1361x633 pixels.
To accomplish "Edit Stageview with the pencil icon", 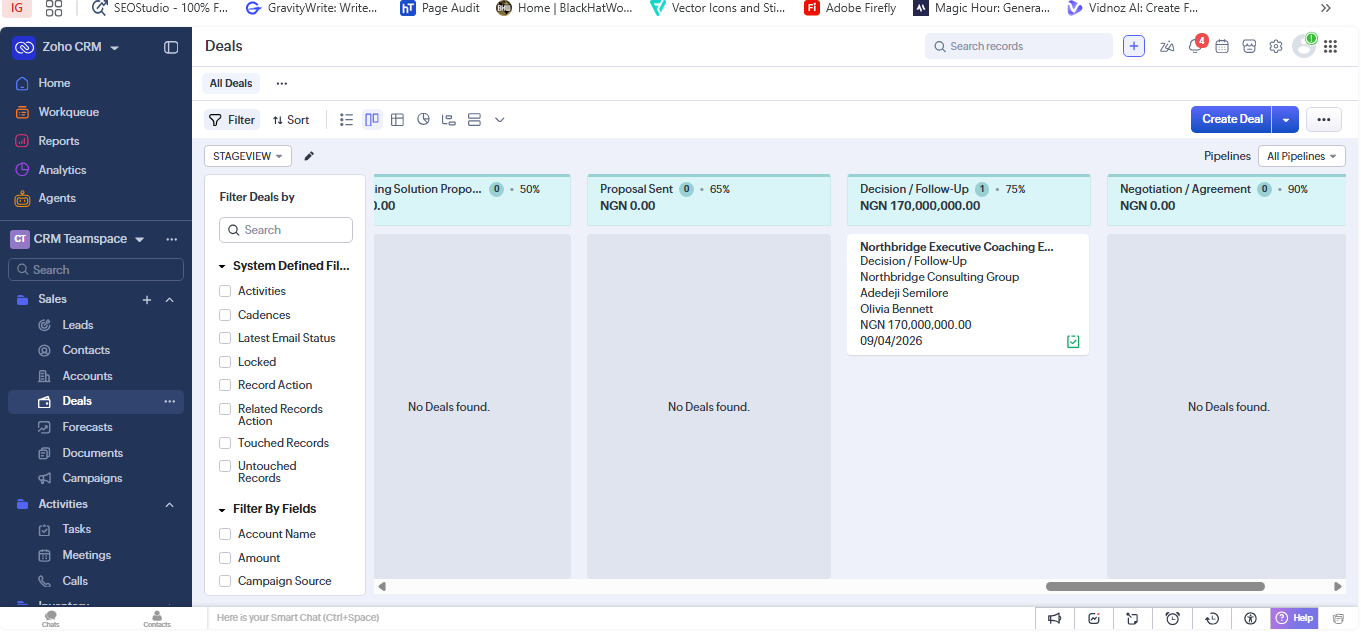I will (309, 156).
